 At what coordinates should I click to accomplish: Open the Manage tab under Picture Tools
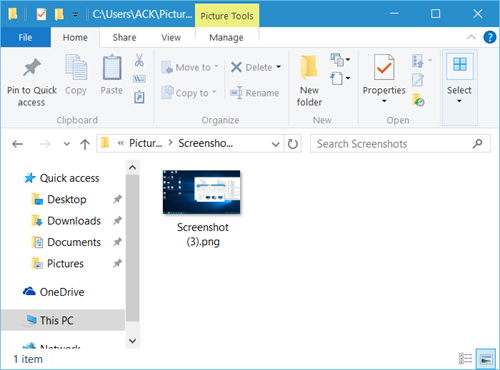(226, 37)
